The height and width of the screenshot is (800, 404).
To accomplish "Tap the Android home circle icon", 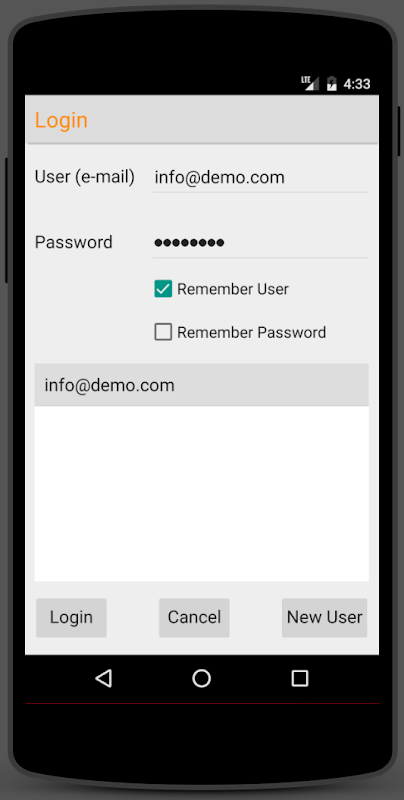I will pos(201,678).
